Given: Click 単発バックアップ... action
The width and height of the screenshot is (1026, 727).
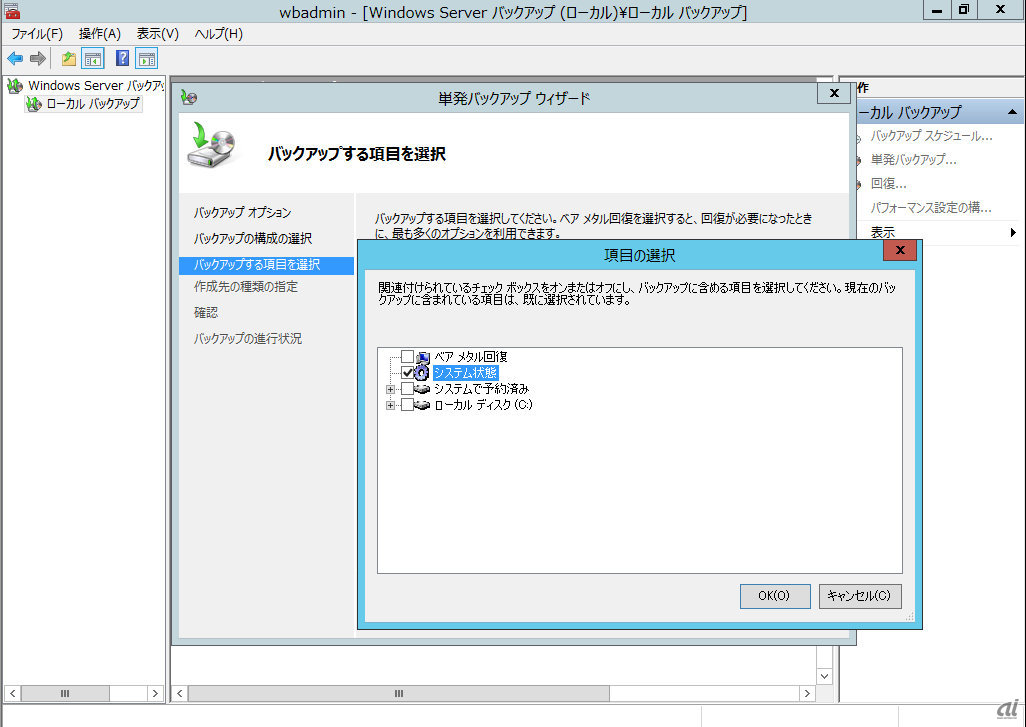Looking at the screenshot, I should [x=913, y=160].
